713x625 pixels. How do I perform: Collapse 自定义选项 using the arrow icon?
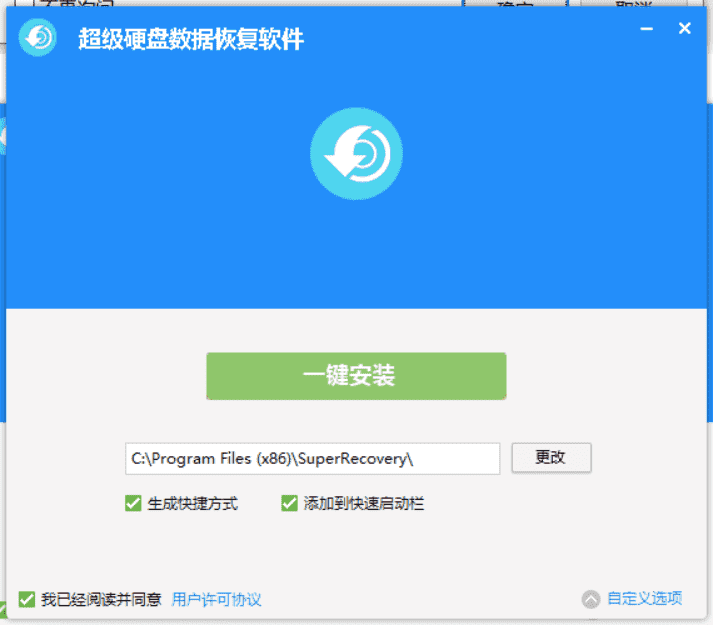tap(591, 599)
